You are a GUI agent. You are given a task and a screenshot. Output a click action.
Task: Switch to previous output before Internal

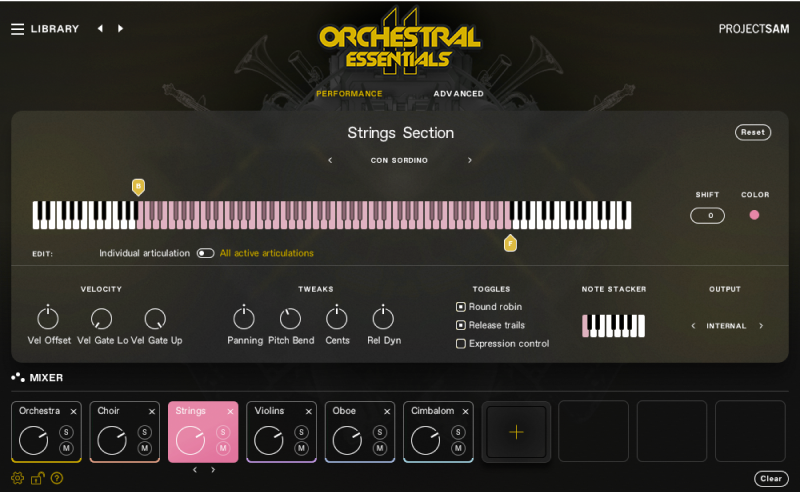click(x=693, y=326)
